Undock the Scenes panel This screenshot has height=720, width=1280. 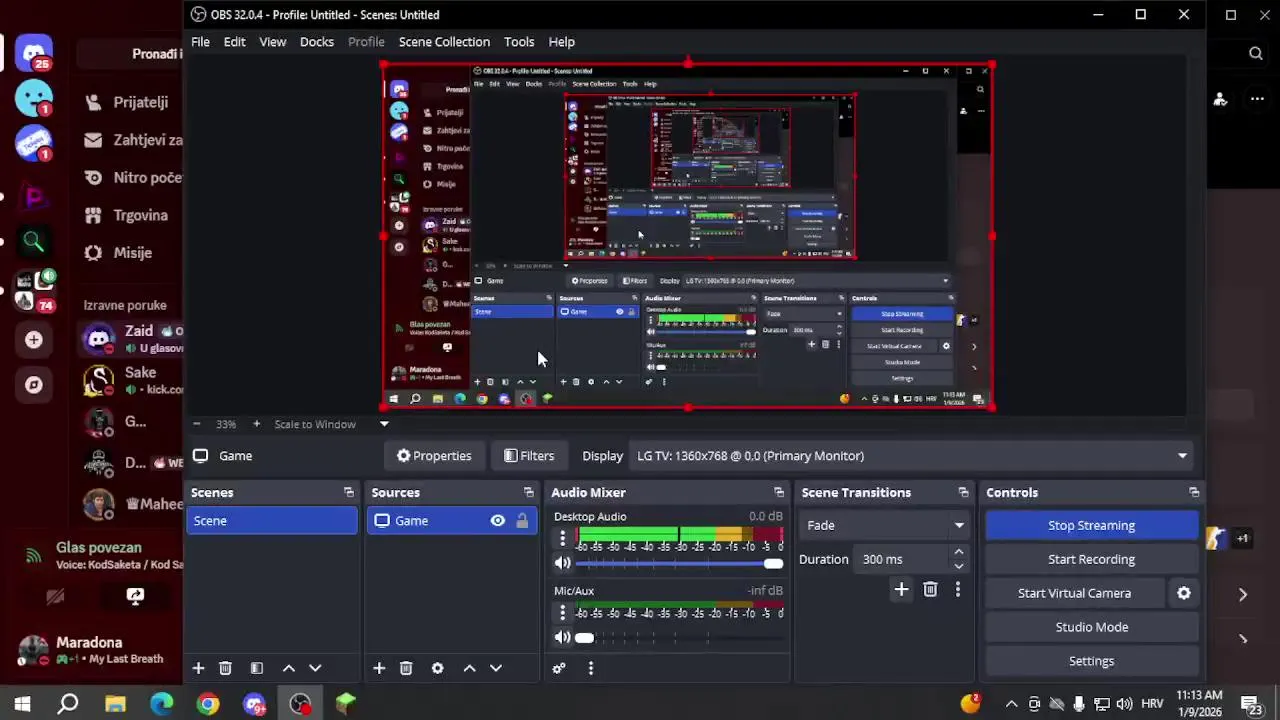348,492
